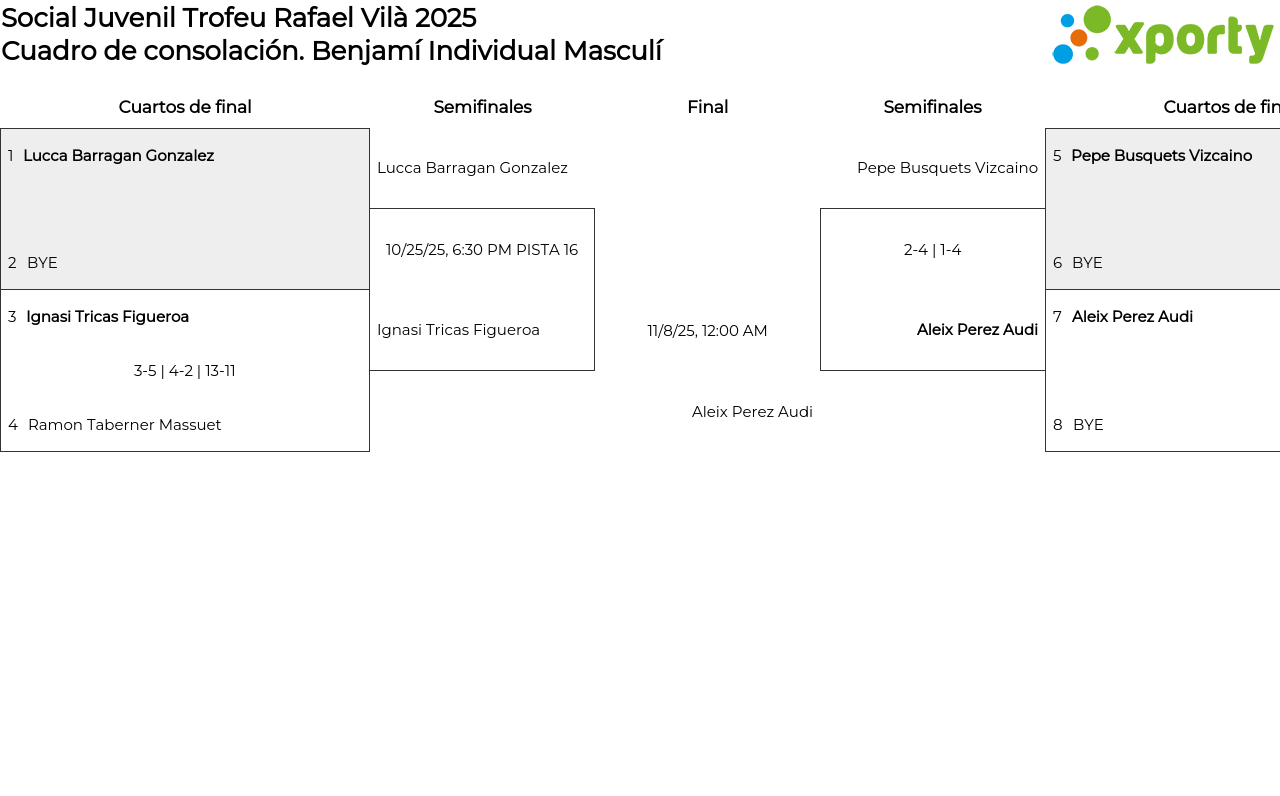Click Aleix Perez Audi in quarterfinal slot 7
This screenshot has height=796, width=1280.
click(x=1132, y=317)
